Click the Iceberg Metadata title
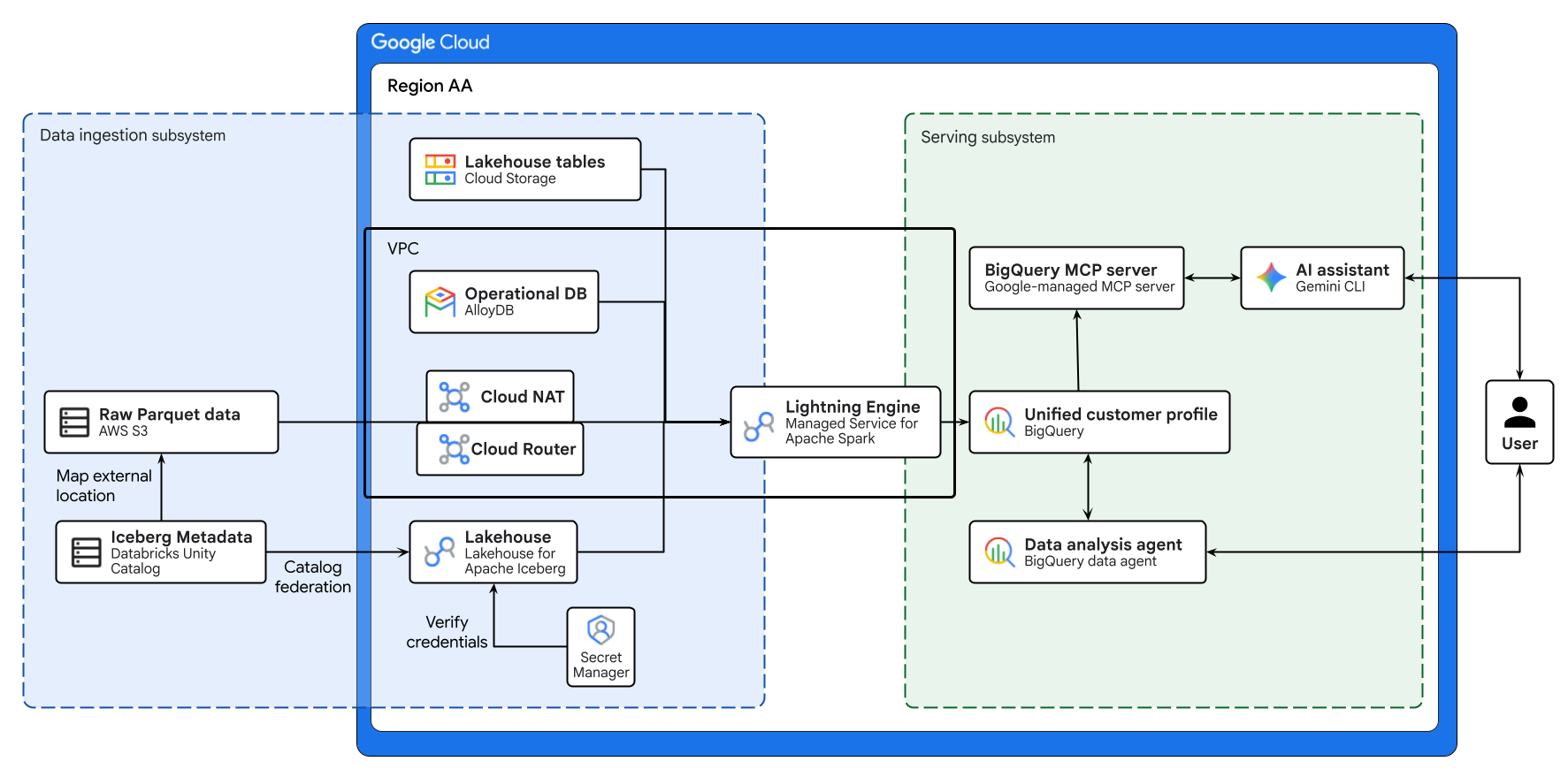 click(181, 537)
